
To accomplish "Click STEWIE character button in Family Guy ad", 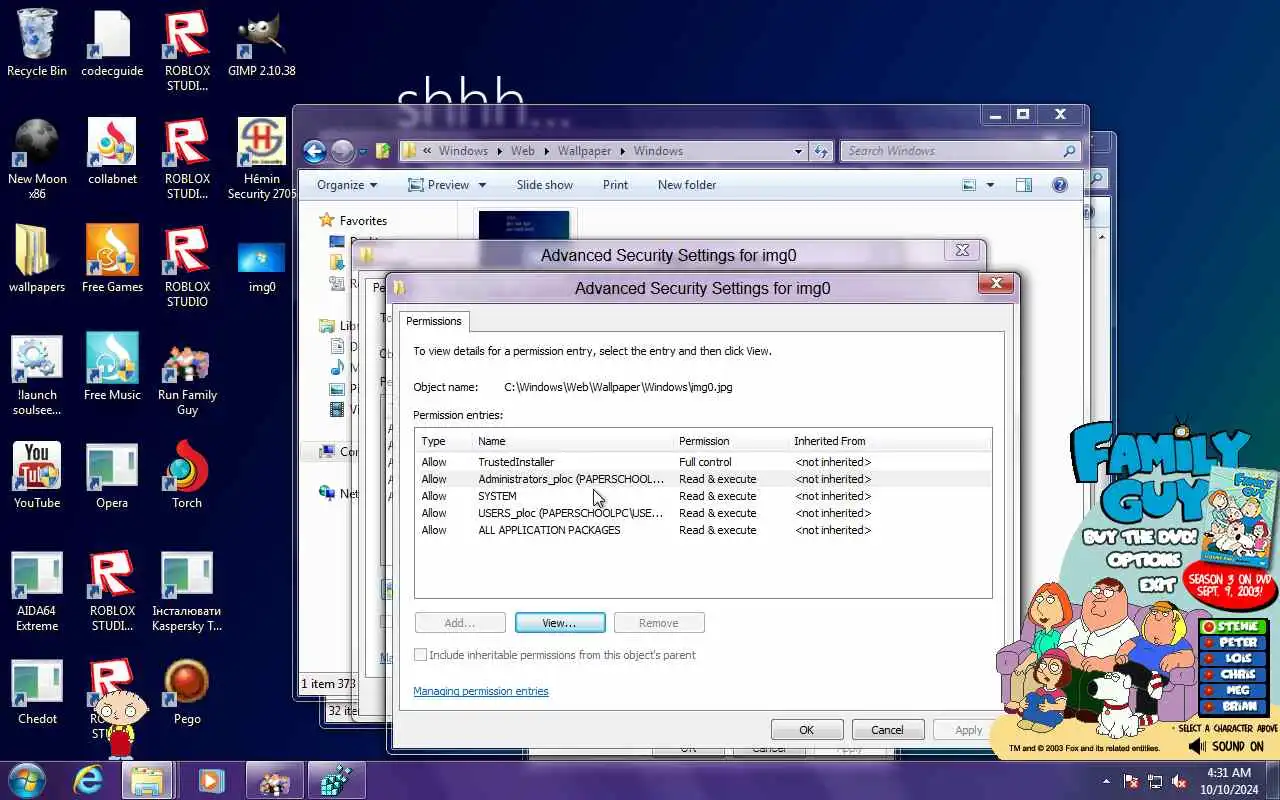I will click(1233, 627).
